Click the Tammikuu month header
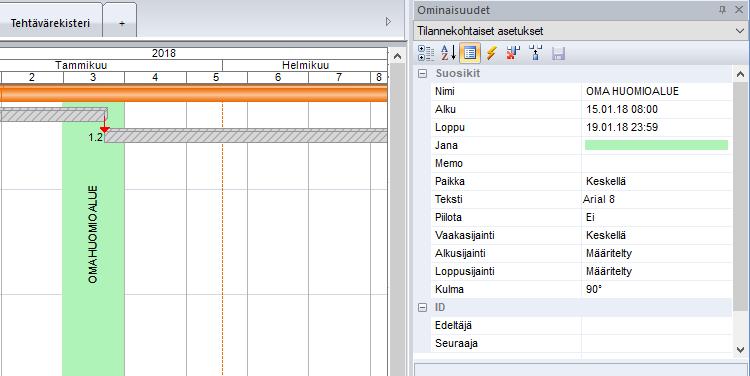750x376 pixels. pos(81,65)
